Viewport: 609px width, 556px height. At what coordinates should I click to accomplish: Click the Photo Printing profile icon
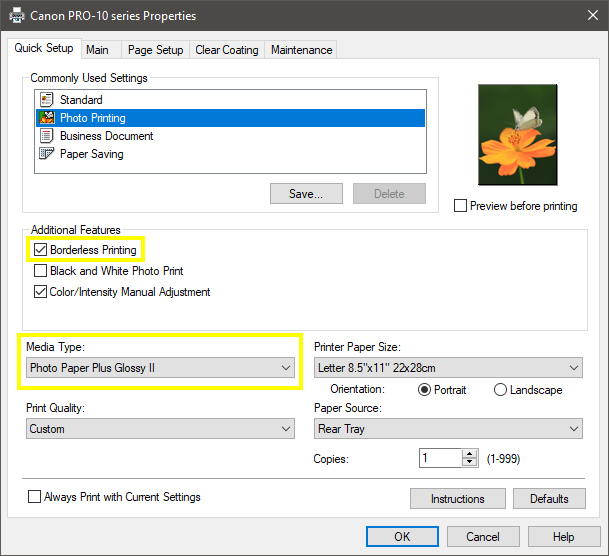44,118
